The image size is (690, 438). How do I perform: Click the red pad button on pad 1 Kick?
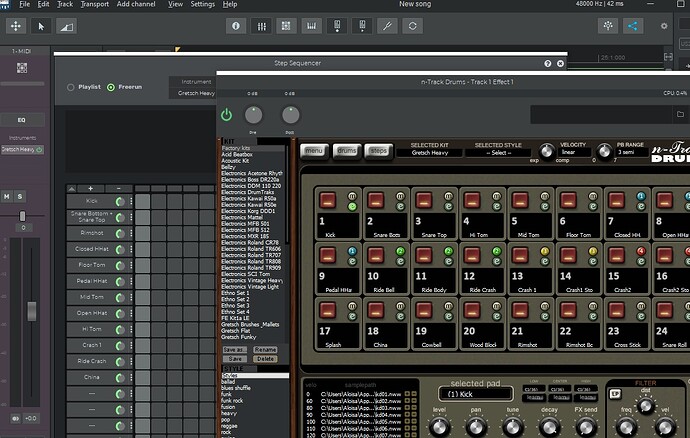pos(327,200)
